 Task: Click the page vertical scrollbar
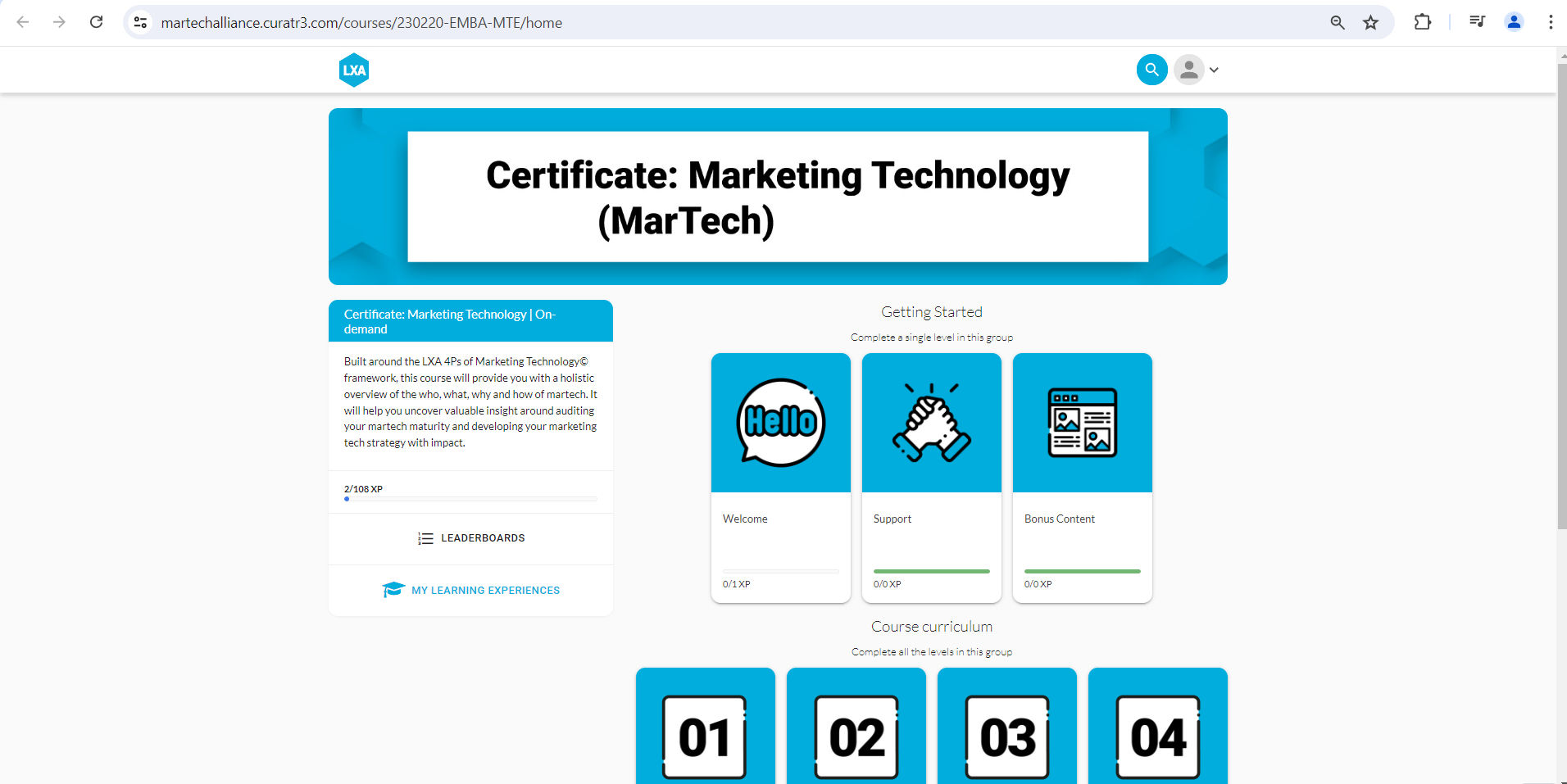coord(1562,295)
